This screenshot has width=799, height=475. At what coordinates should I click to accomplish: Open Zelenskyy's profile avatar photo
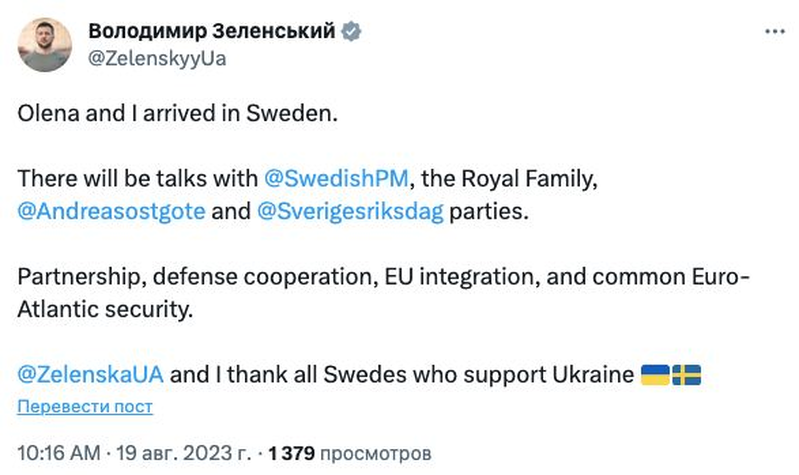pos(45,44)
